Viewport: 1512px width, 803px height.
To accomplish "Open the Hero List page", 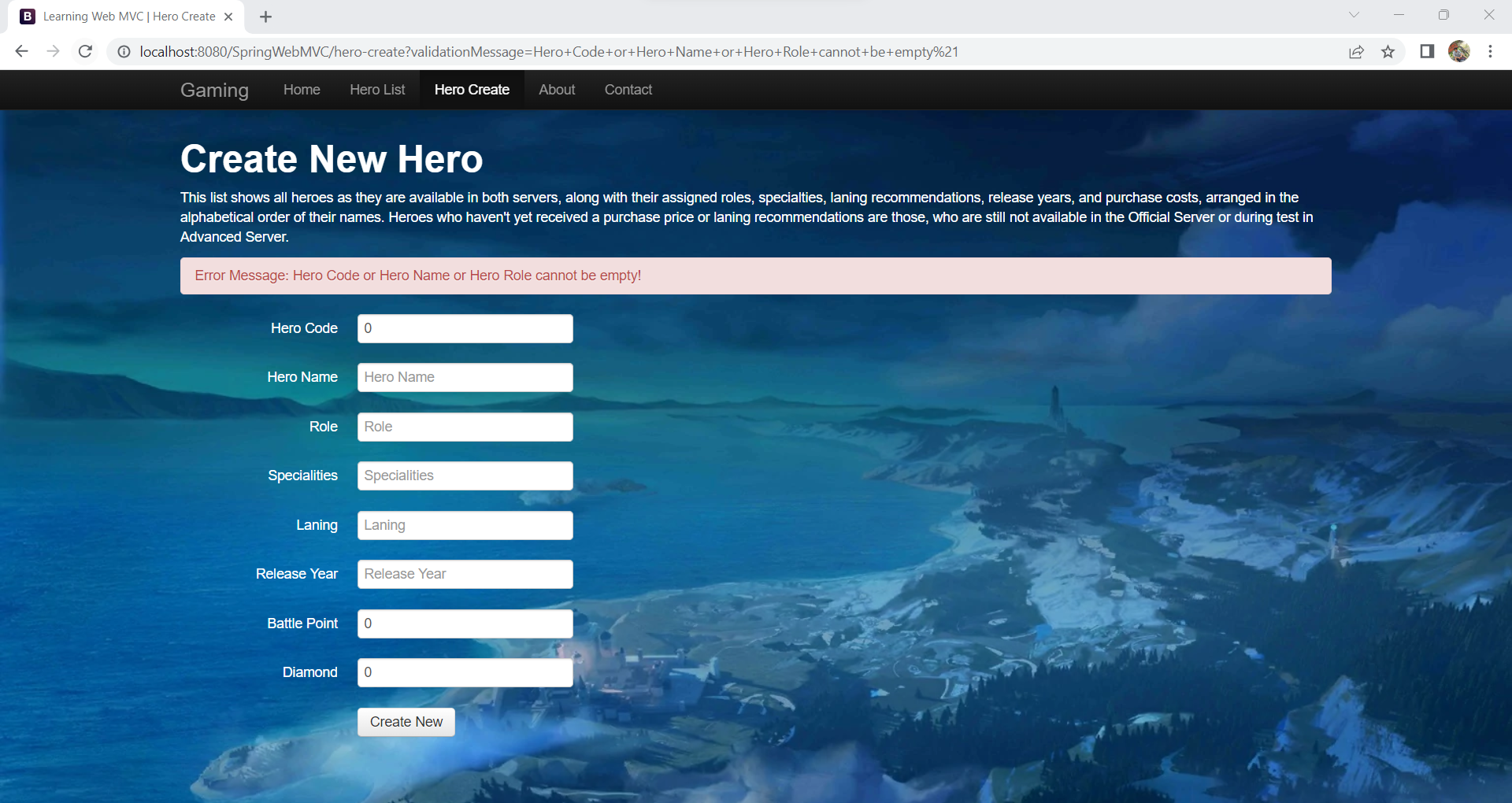I will pos(377,90).
